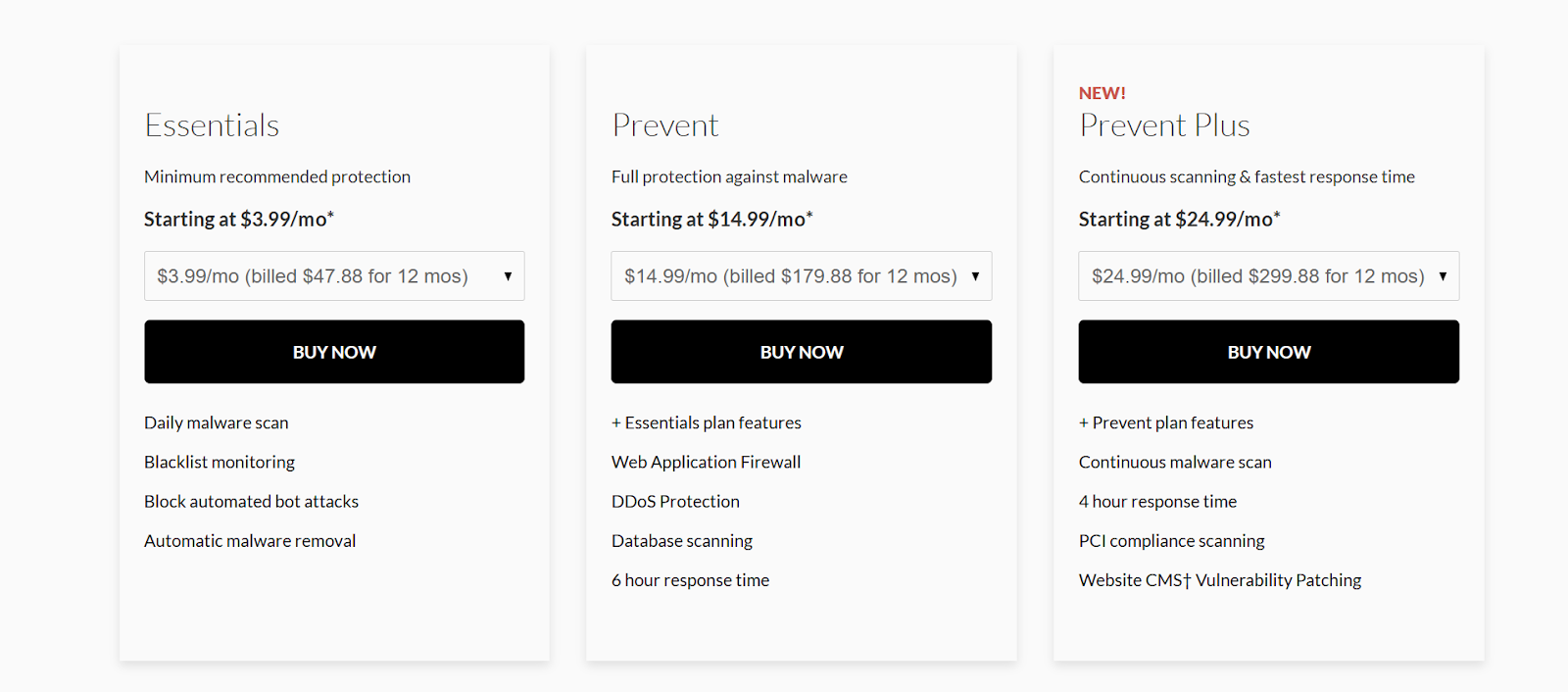Click the Prevent Plus plan title

pyautogui.click(x=1164, y=125)
